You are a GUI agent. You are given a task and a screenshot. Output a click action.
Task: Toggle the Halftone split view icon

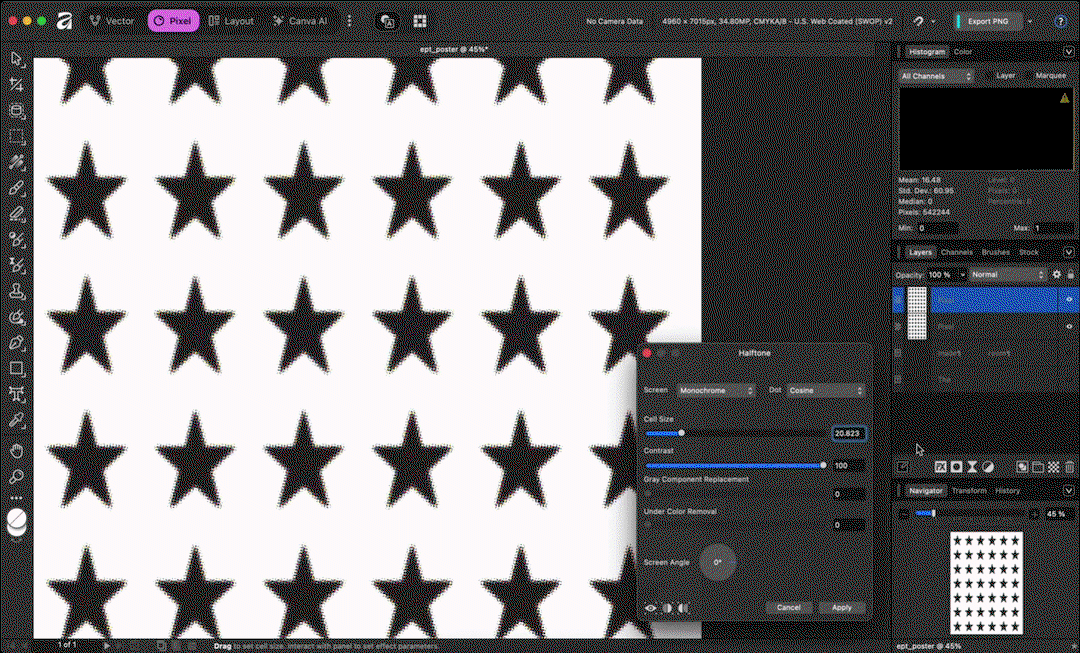pyautogui.click(x=667, y=608)
